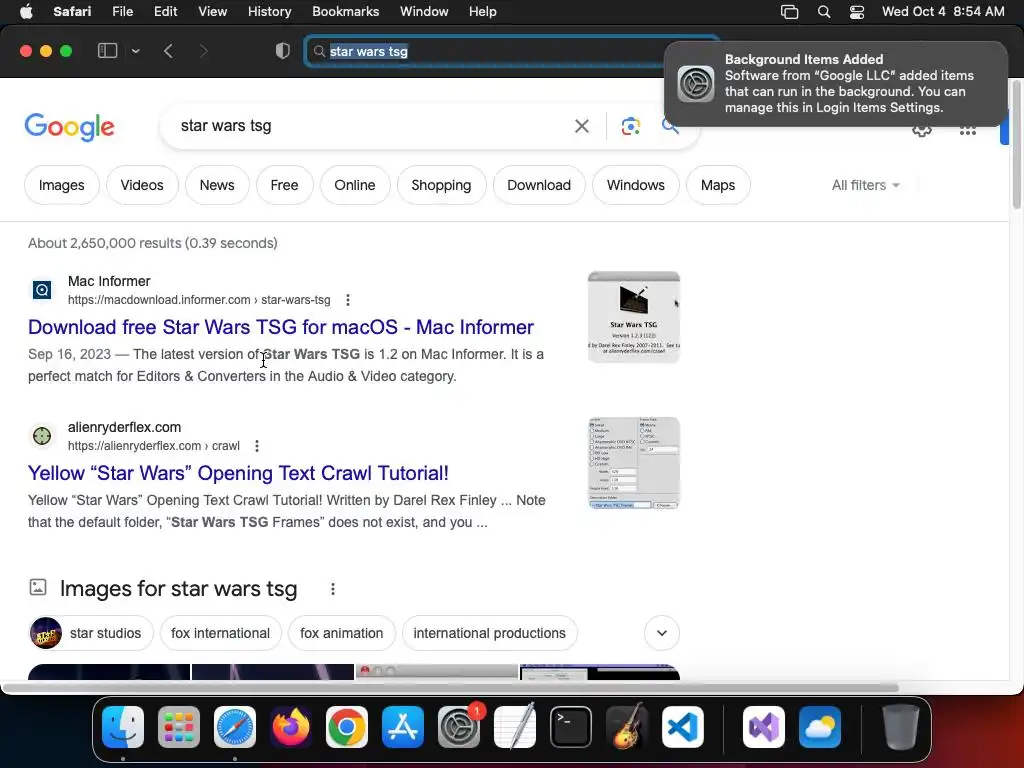Open the Window menu in the menu bar
The width and height of the screenshot is (1024, 768).
point(424,12)
